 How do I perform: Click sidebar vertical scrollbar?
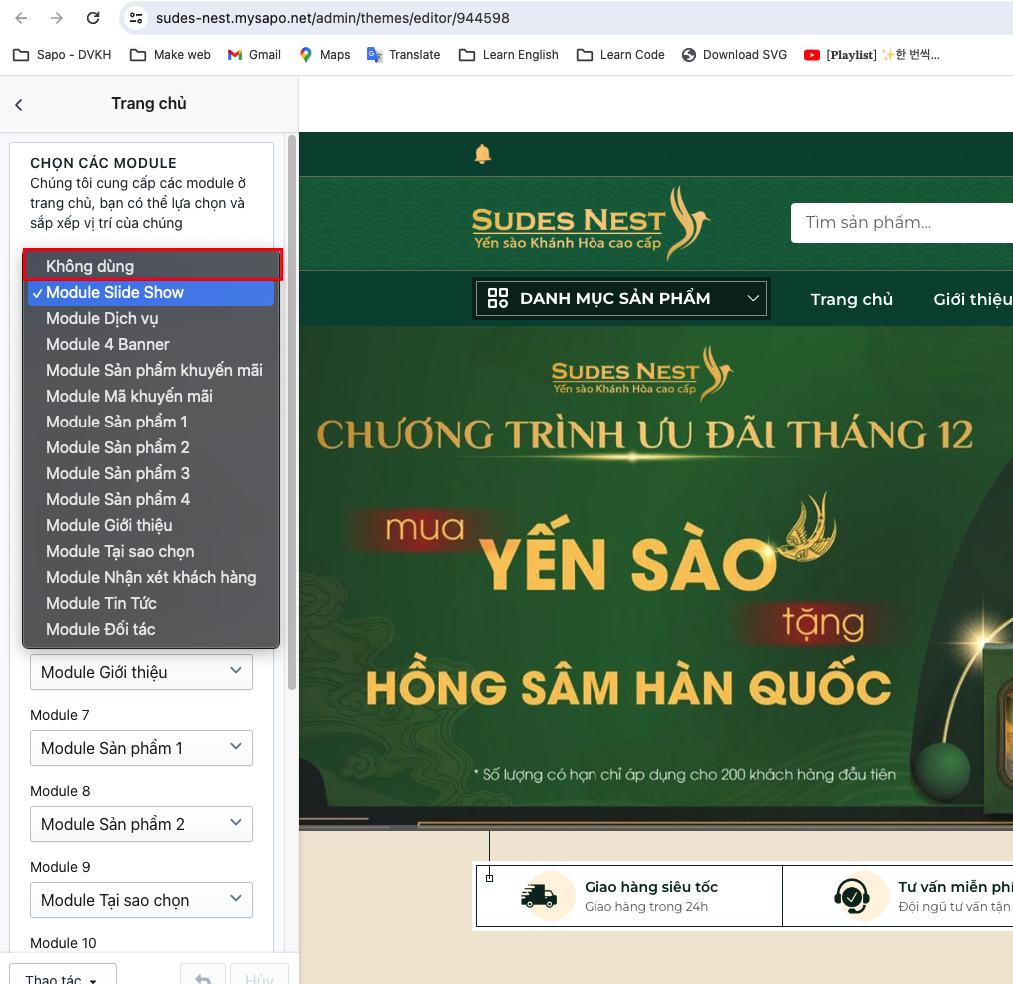pyautogui.click(x=292, y=412)
